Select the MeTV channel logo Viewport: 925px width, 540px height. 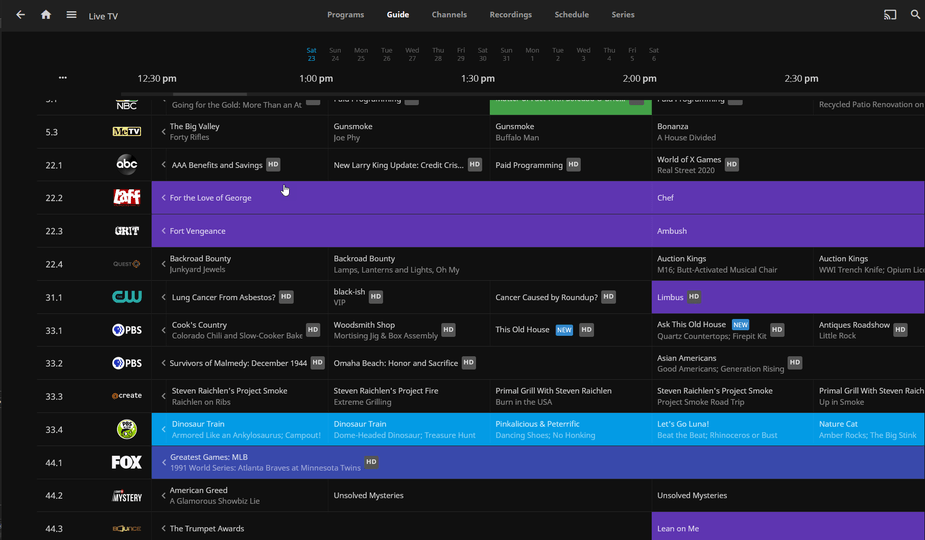coord(127,132)
